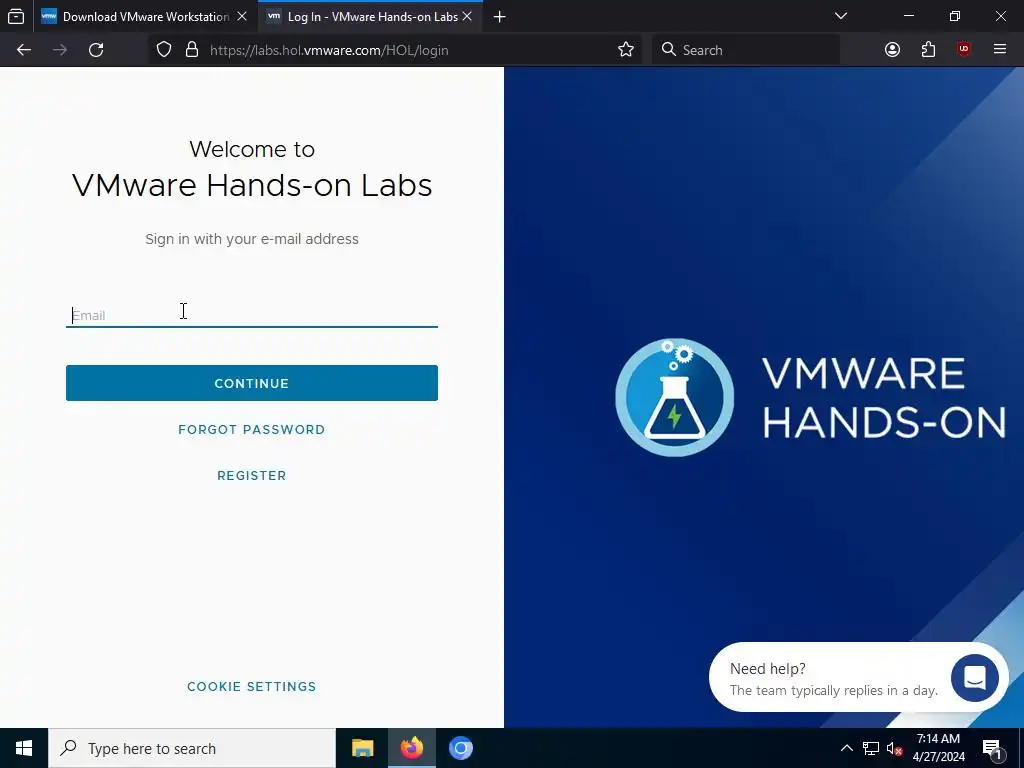The image size is (1024, 768).
Task: Open the chat help bubble icon
Action: 974,677
